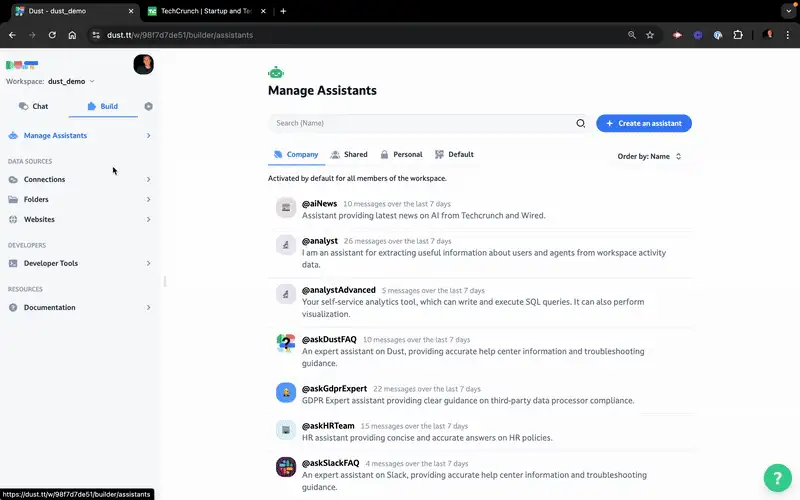Click the sidebar collapse handle
Viewport: 800px width, 500px height.
coord(165,281)
